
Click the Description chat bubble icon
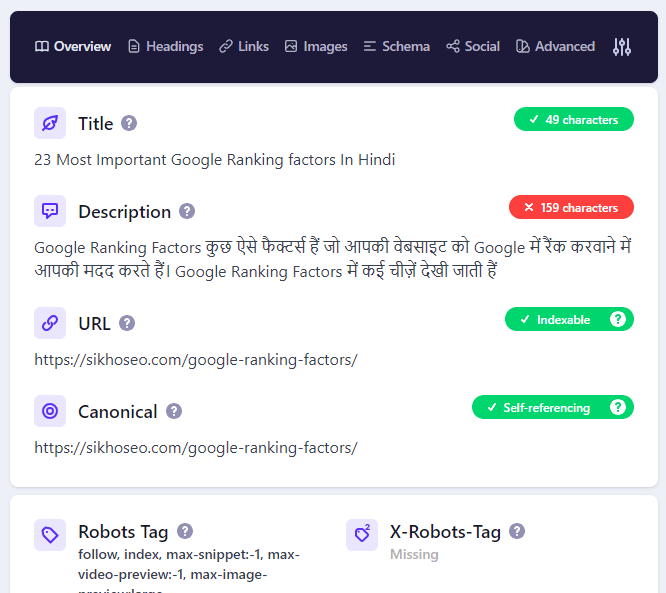click(50, 211)
